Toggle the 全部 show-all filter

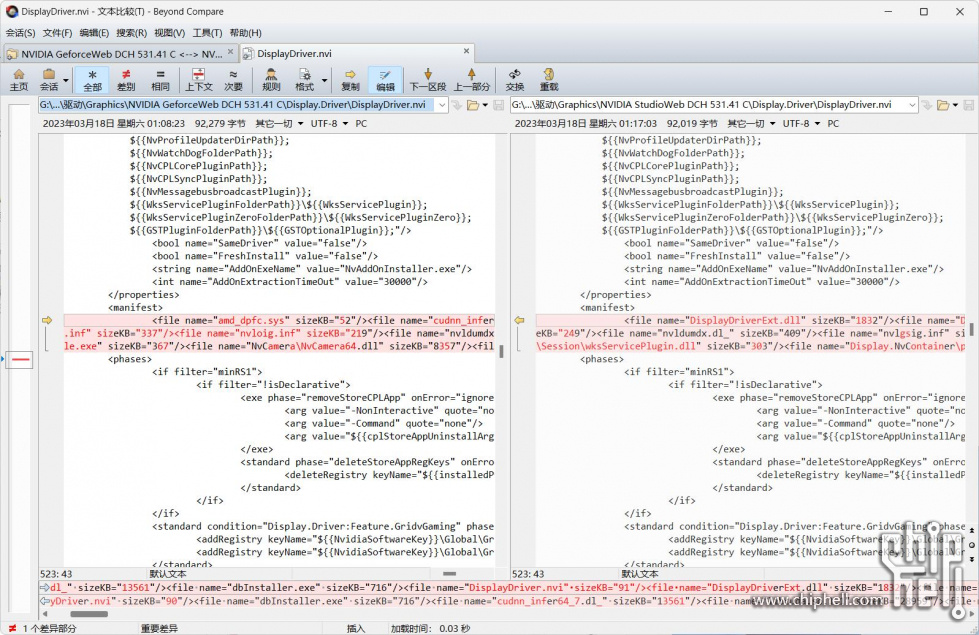[x=92, y=80]
